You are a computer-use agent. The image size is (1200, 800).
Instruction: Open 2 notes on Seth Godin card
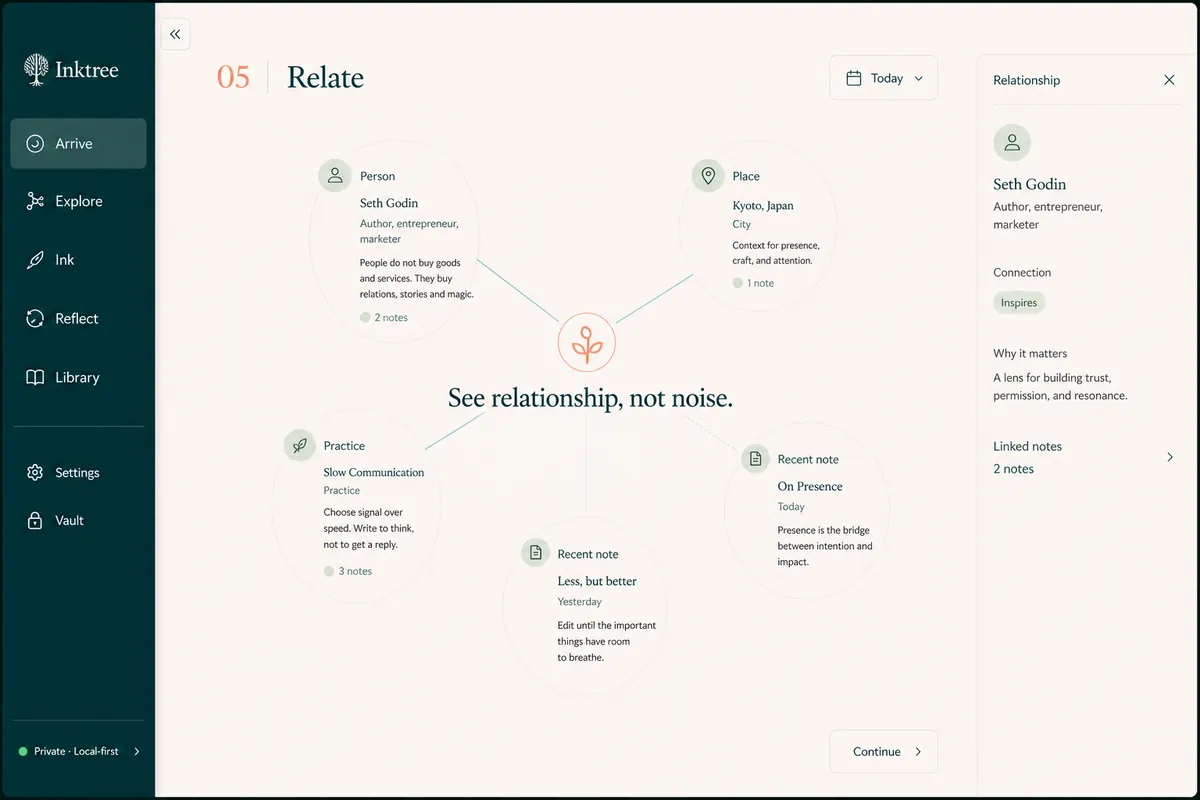pos(384,317)
